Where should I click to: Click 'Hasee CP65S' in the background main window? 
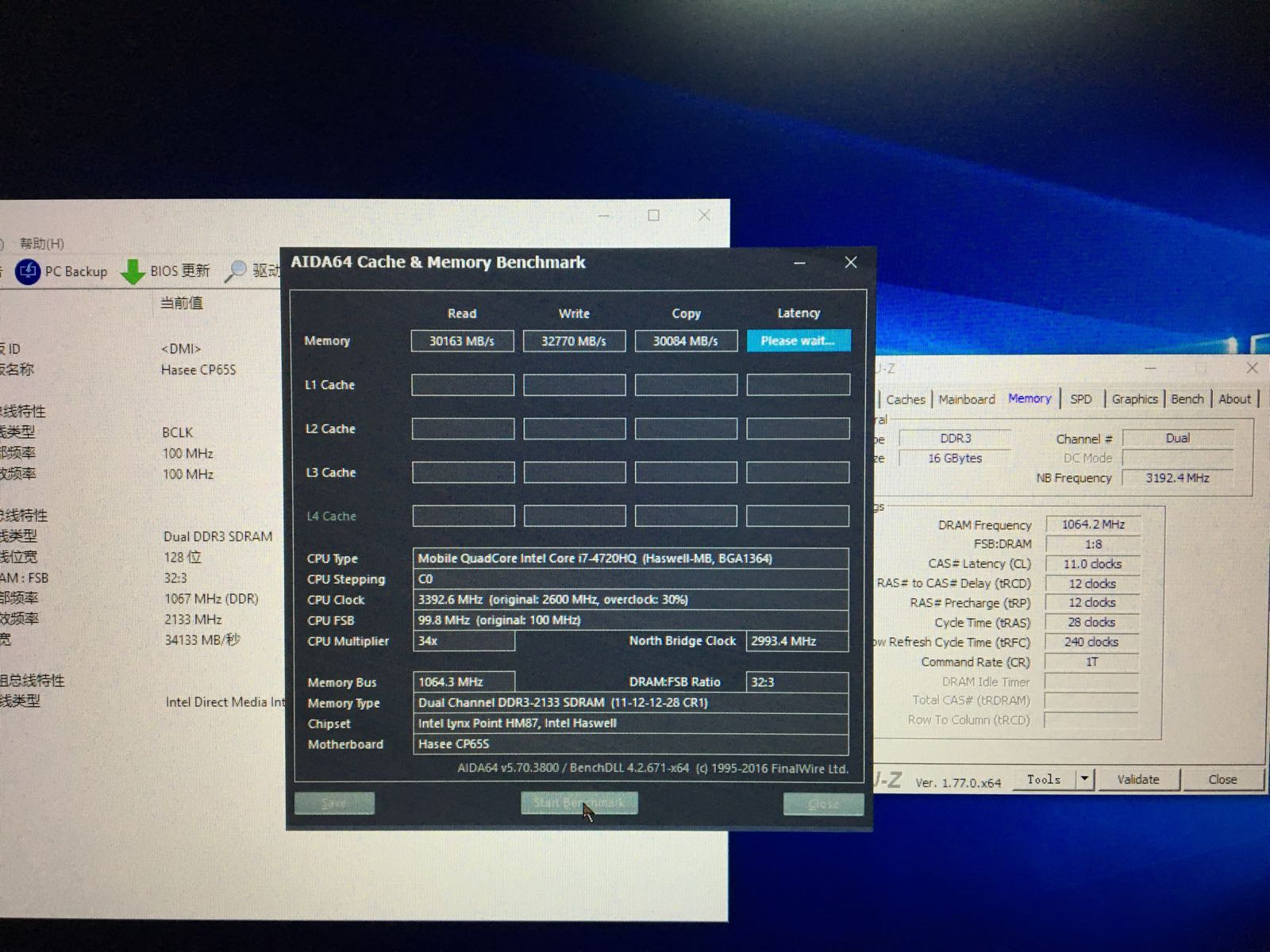click(x=198, y=370)
